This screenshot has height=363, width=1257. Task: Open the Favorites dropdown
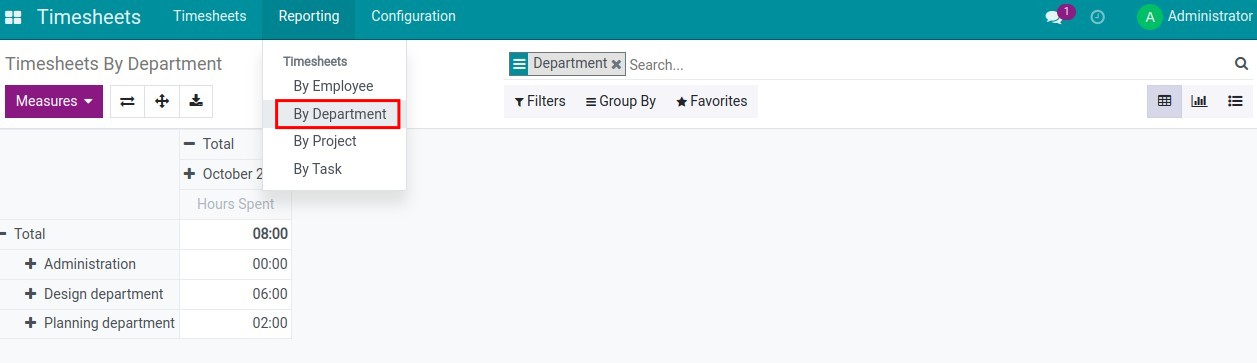point(712,101)
